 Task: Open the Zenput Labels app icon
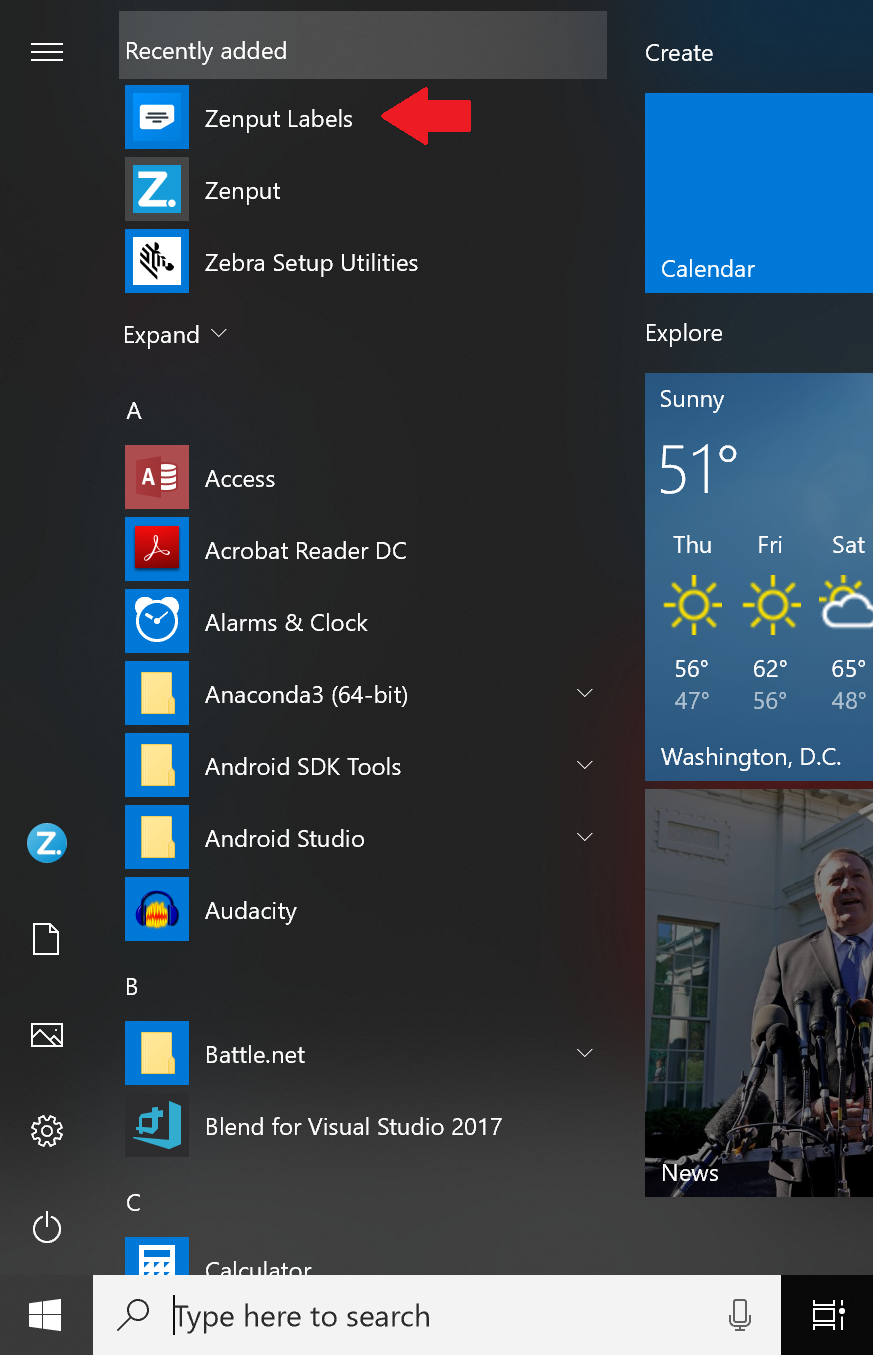click(x=157, y=118)
